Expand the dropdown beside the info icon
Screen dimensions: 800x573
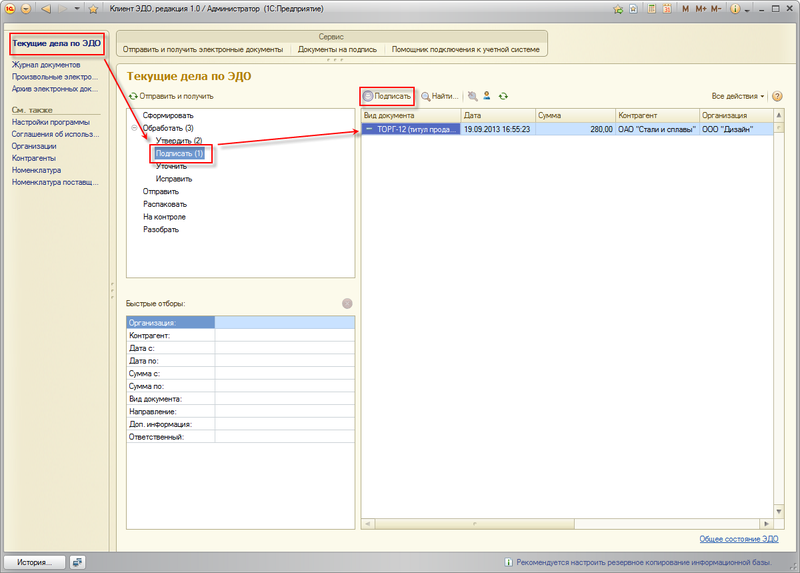747,10
